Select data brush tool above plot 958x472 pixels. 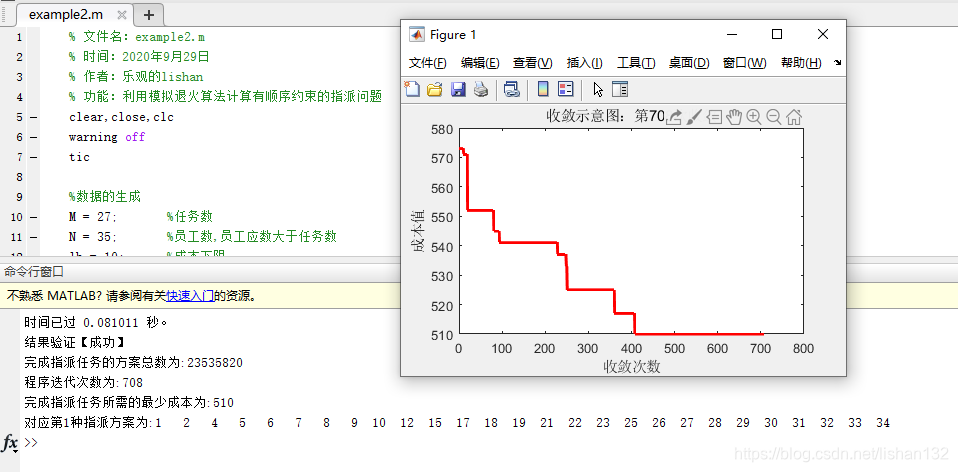695,117
